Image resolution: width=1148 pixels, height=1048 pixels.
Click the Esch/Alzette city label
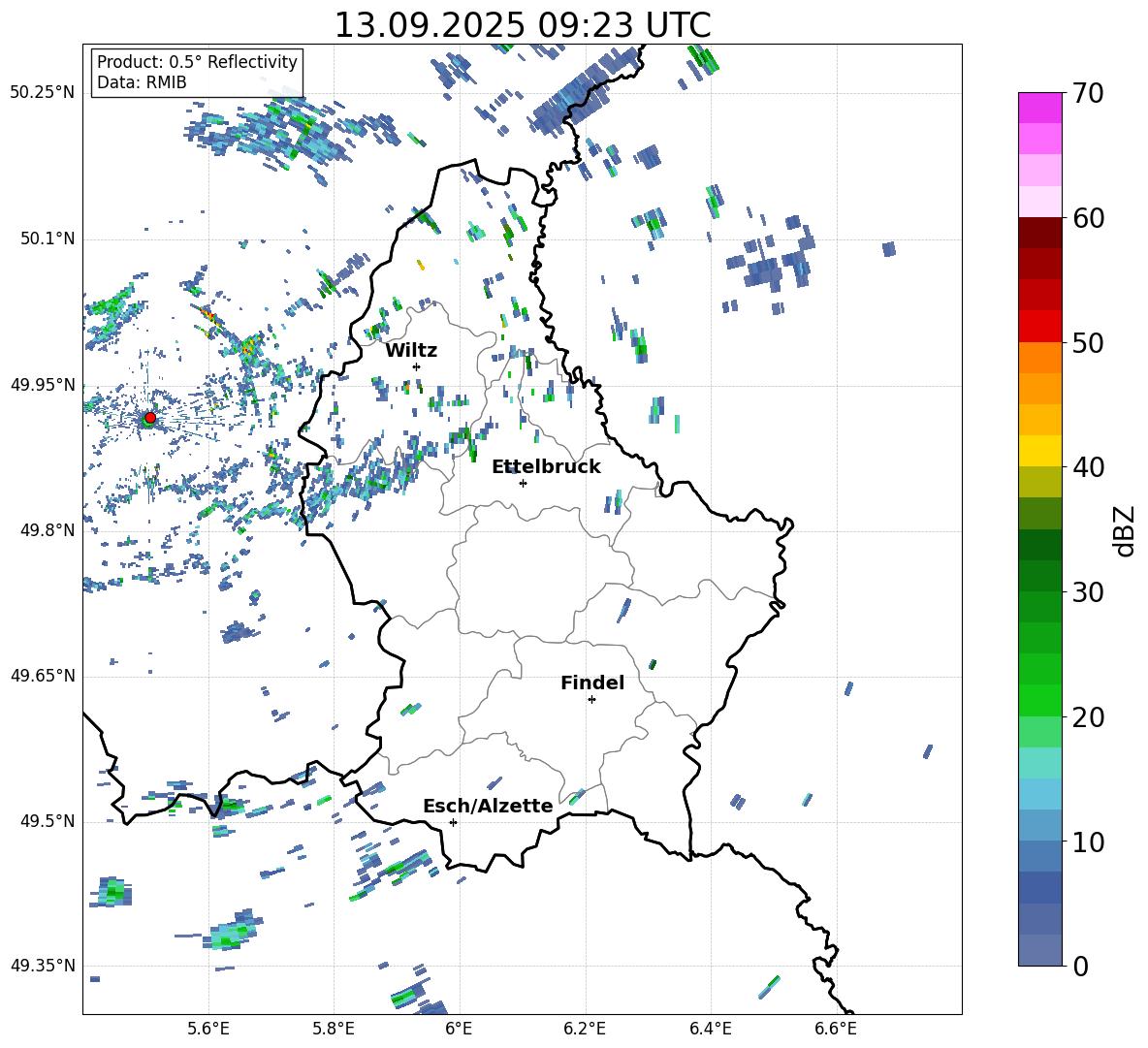489,806
